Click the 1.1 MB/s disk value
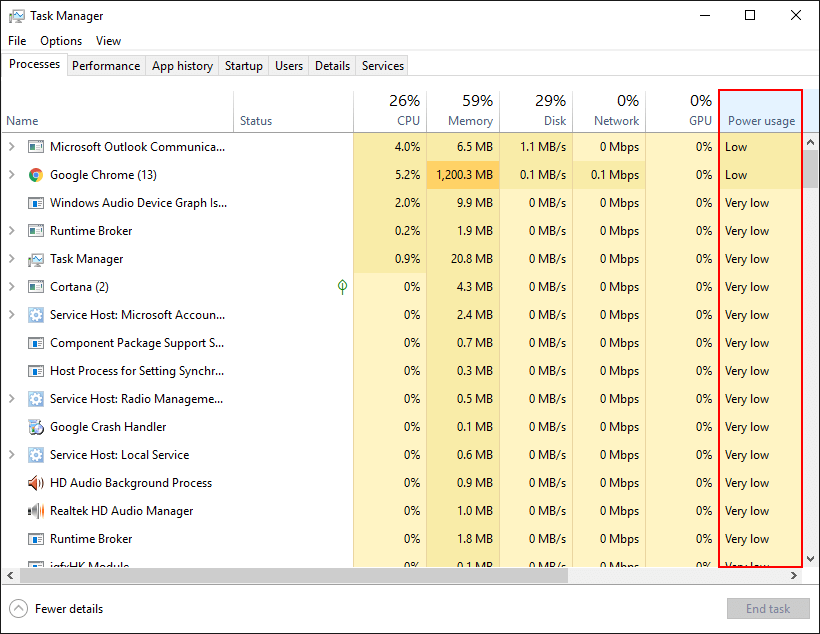Viewport: 820px width, 634px height. (x=543, y=147)
